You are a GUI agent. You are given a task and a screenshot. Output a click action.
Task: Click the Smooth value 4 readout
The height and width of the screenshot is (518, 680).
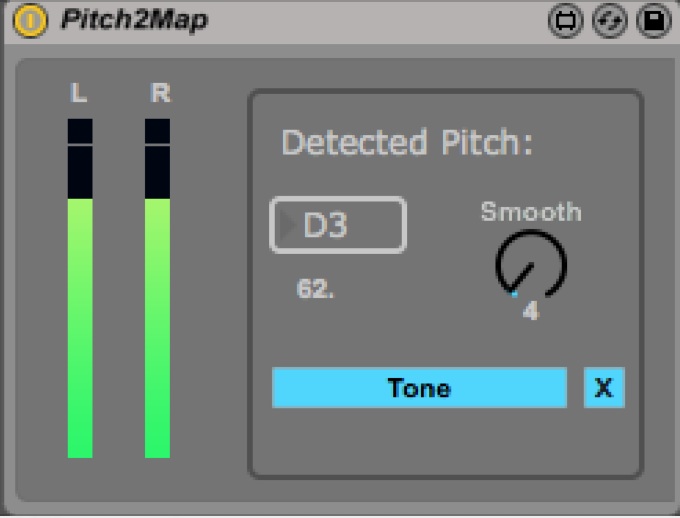(530, 311)
